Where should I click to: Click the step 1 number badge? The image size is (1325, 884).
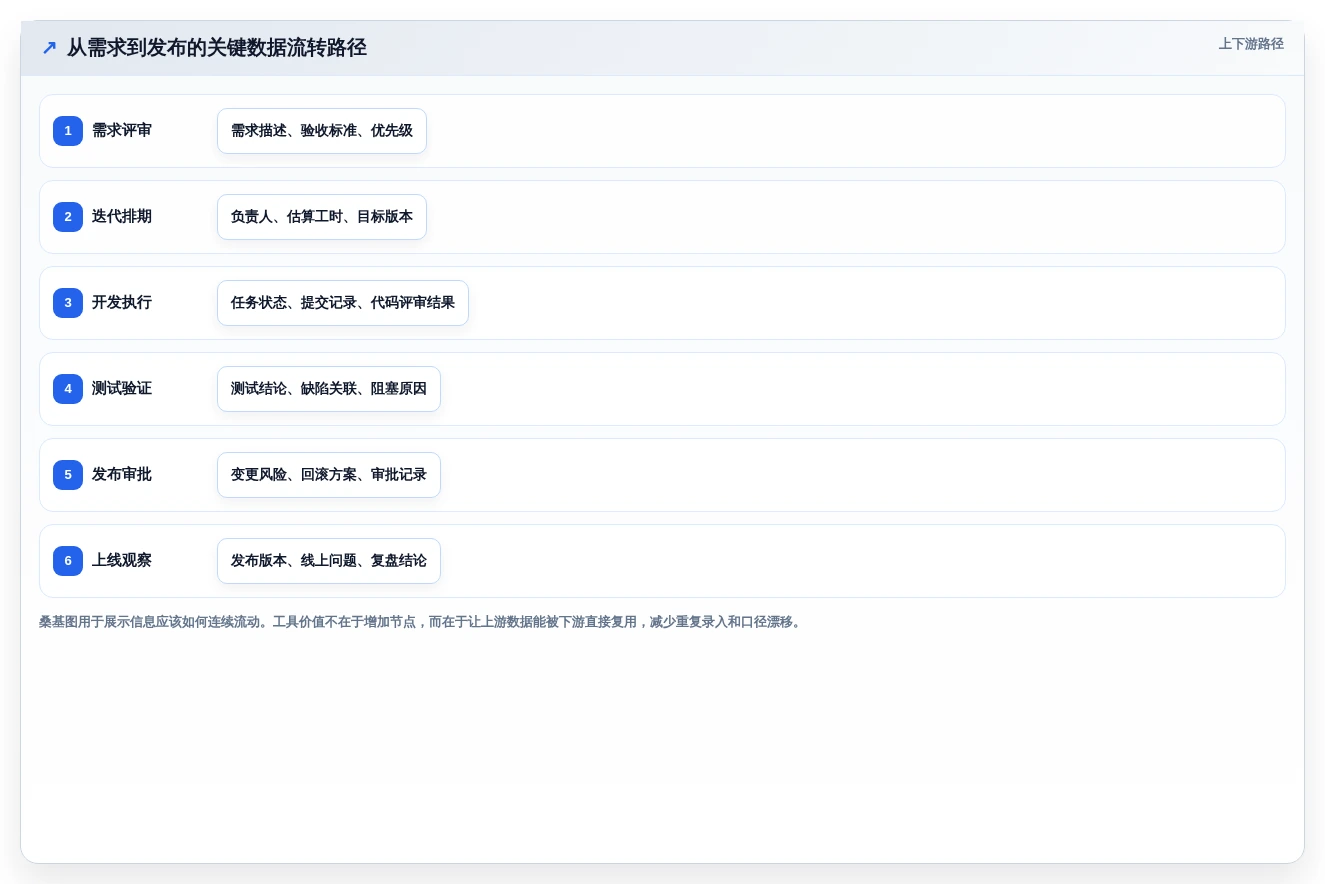[x=68, y=131]
